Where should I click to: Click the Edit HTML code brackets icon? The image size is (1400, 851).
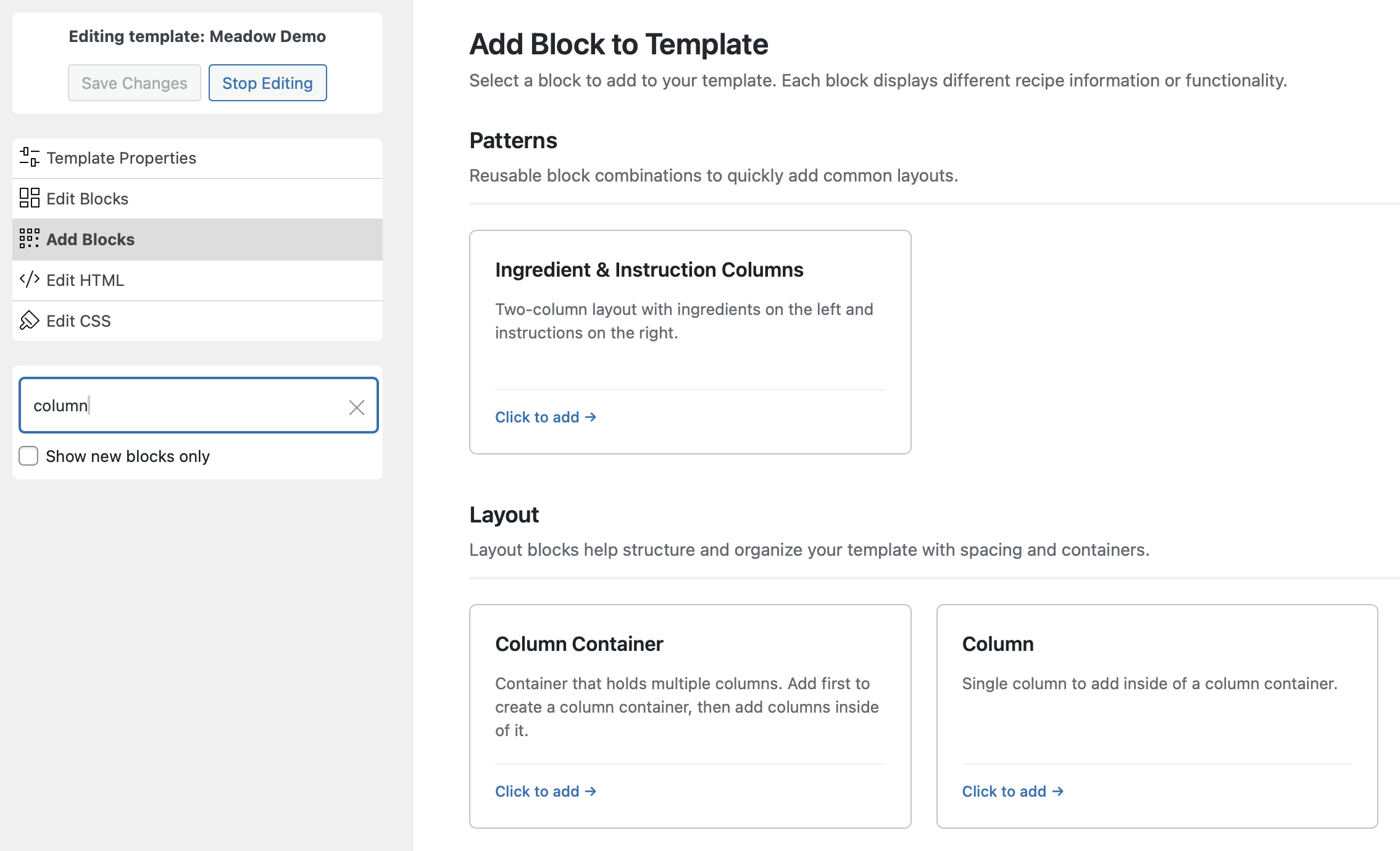pyautogui.click(x=29, y=280)
